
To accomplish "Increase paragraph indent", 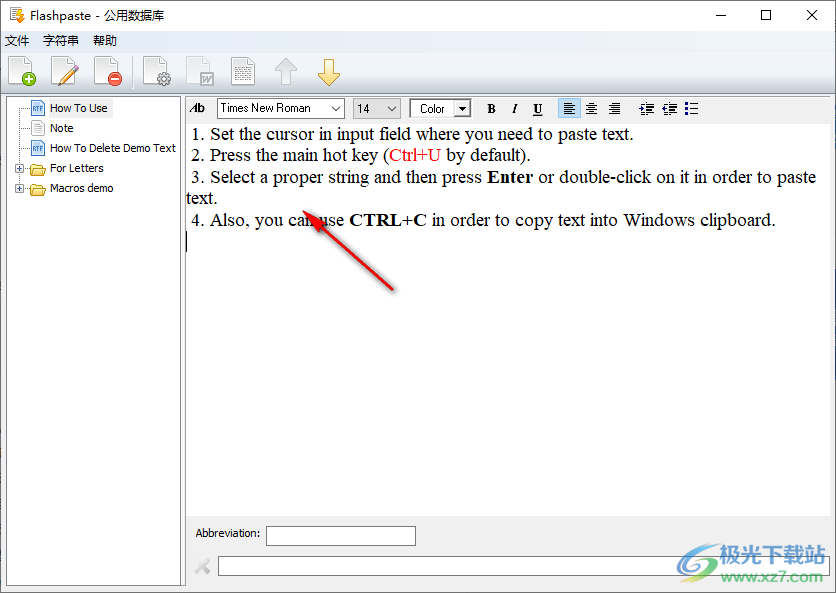I will [646, 109].
